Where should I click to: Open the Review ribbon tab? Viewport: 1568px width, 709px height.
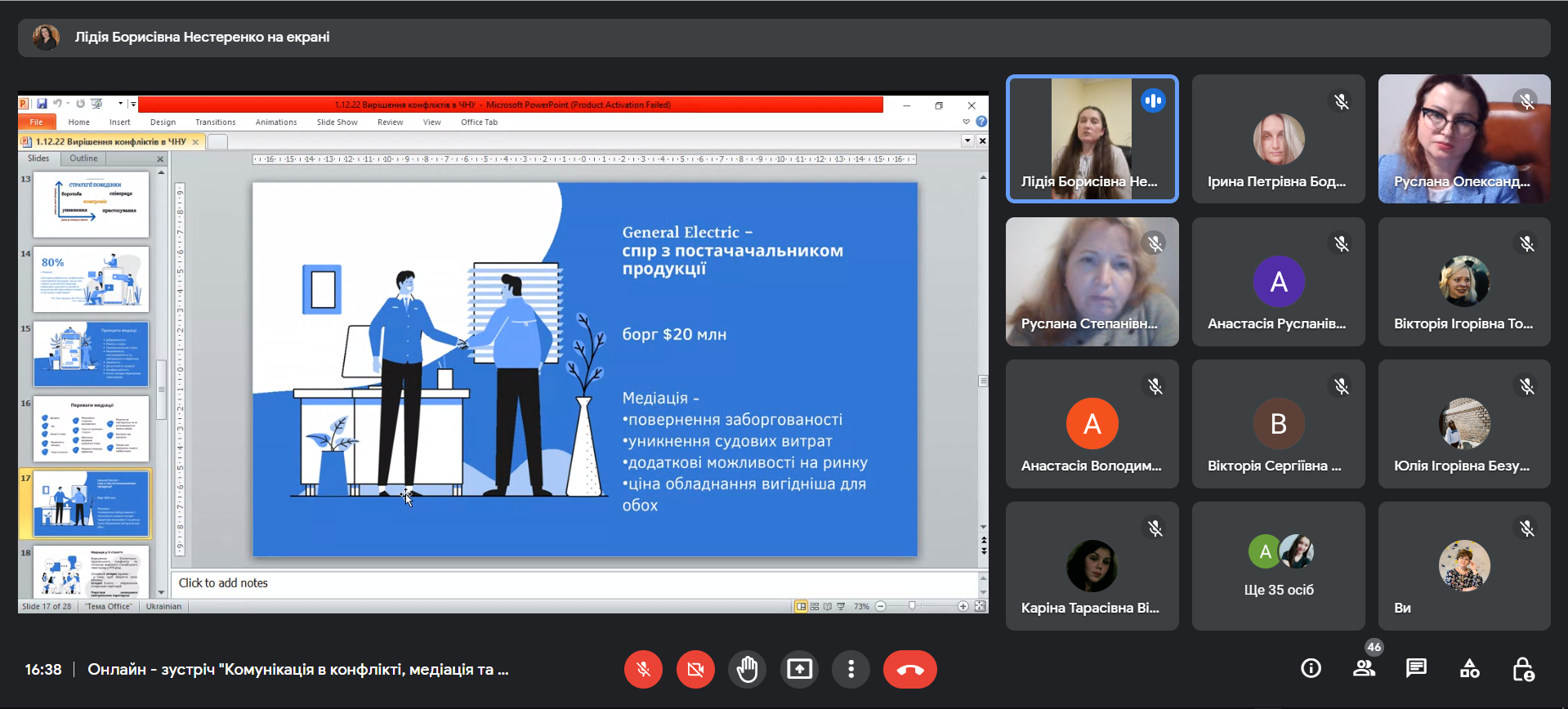(x=391, y=122)
